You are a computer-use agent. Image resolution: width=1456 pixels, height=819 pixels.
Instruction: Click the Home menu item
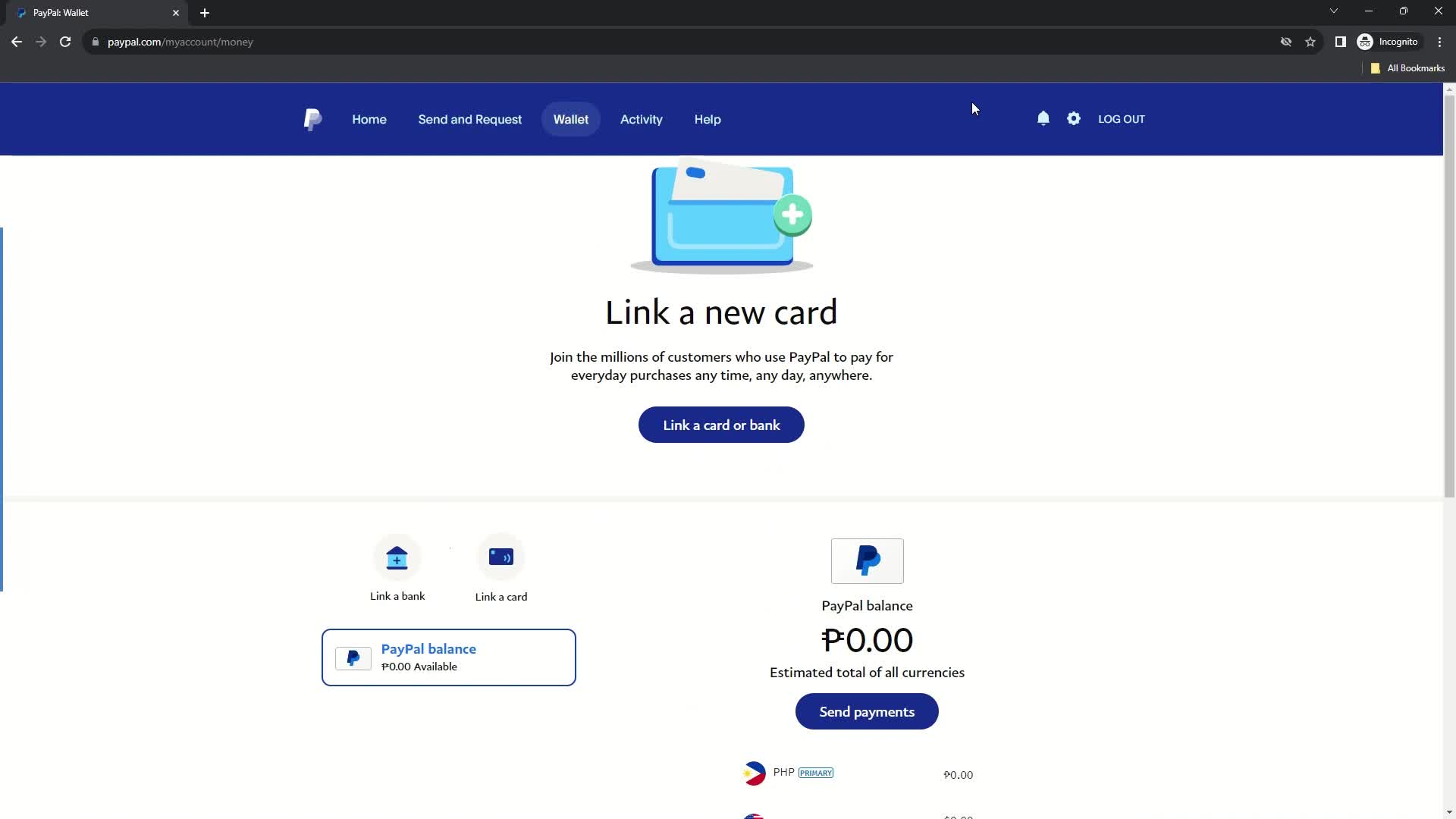[368, 119]
